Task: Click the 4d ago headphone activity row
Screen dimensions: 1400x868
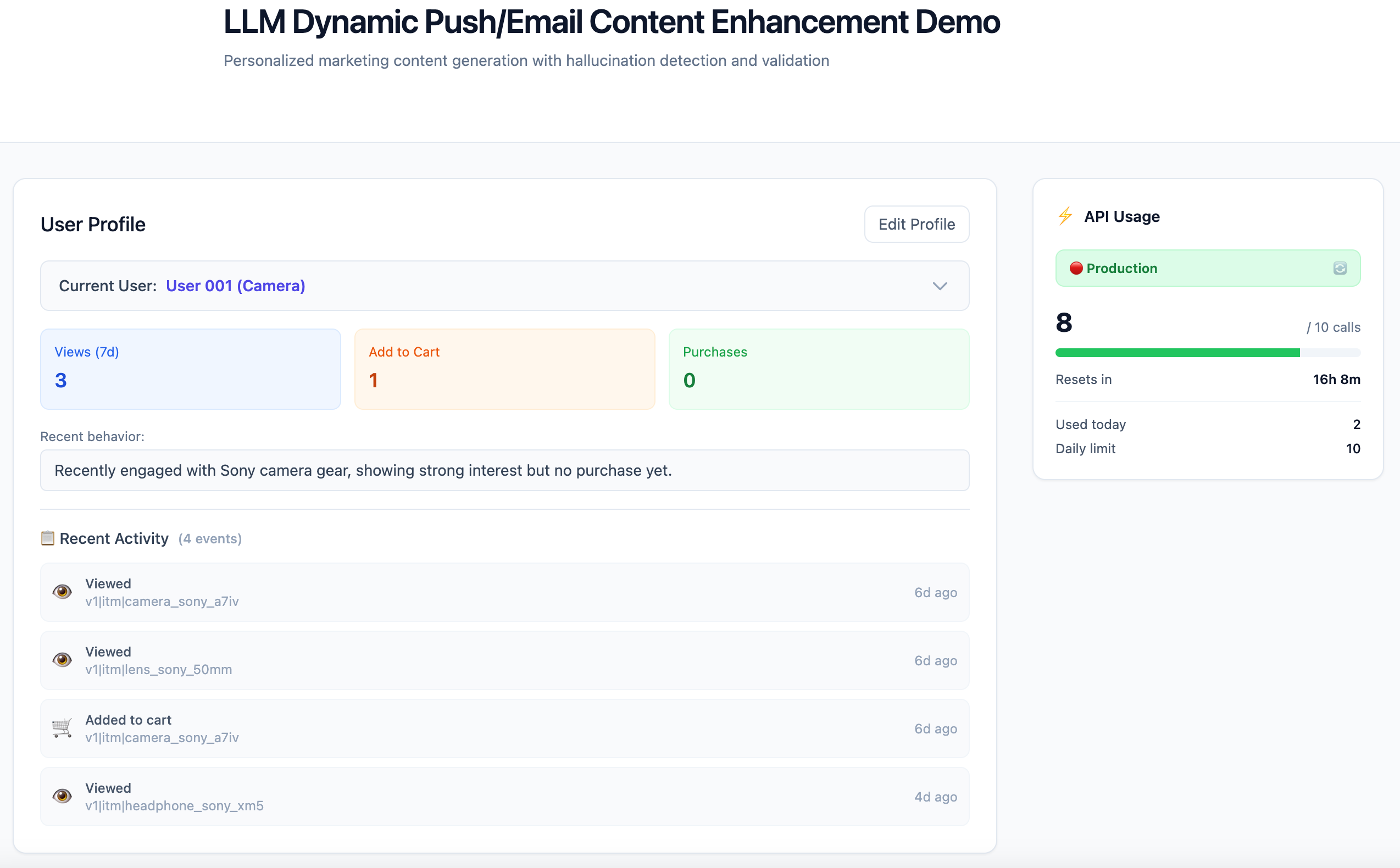Action: [504, 796]
